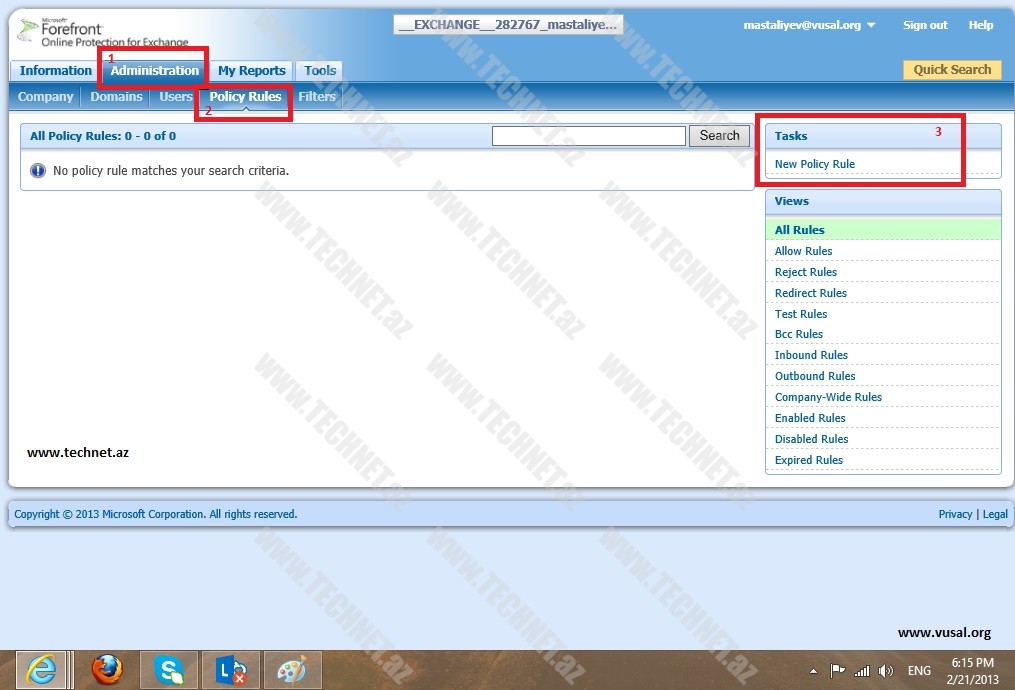Click the Search button

pos(719,136)
